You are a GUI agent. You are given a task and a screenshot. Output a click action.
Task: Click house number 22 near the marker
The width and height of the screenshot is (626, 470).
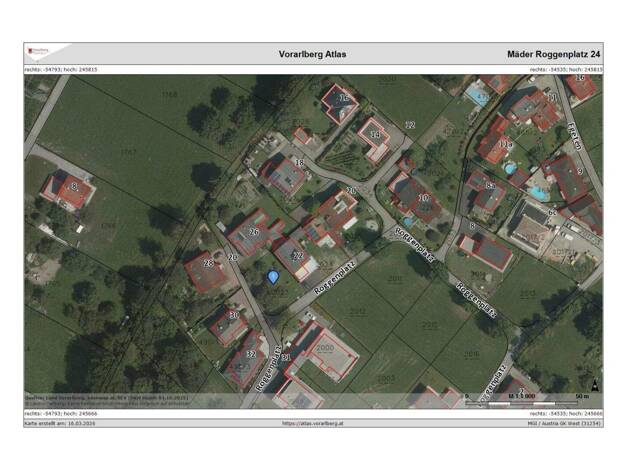pos(297,256)
